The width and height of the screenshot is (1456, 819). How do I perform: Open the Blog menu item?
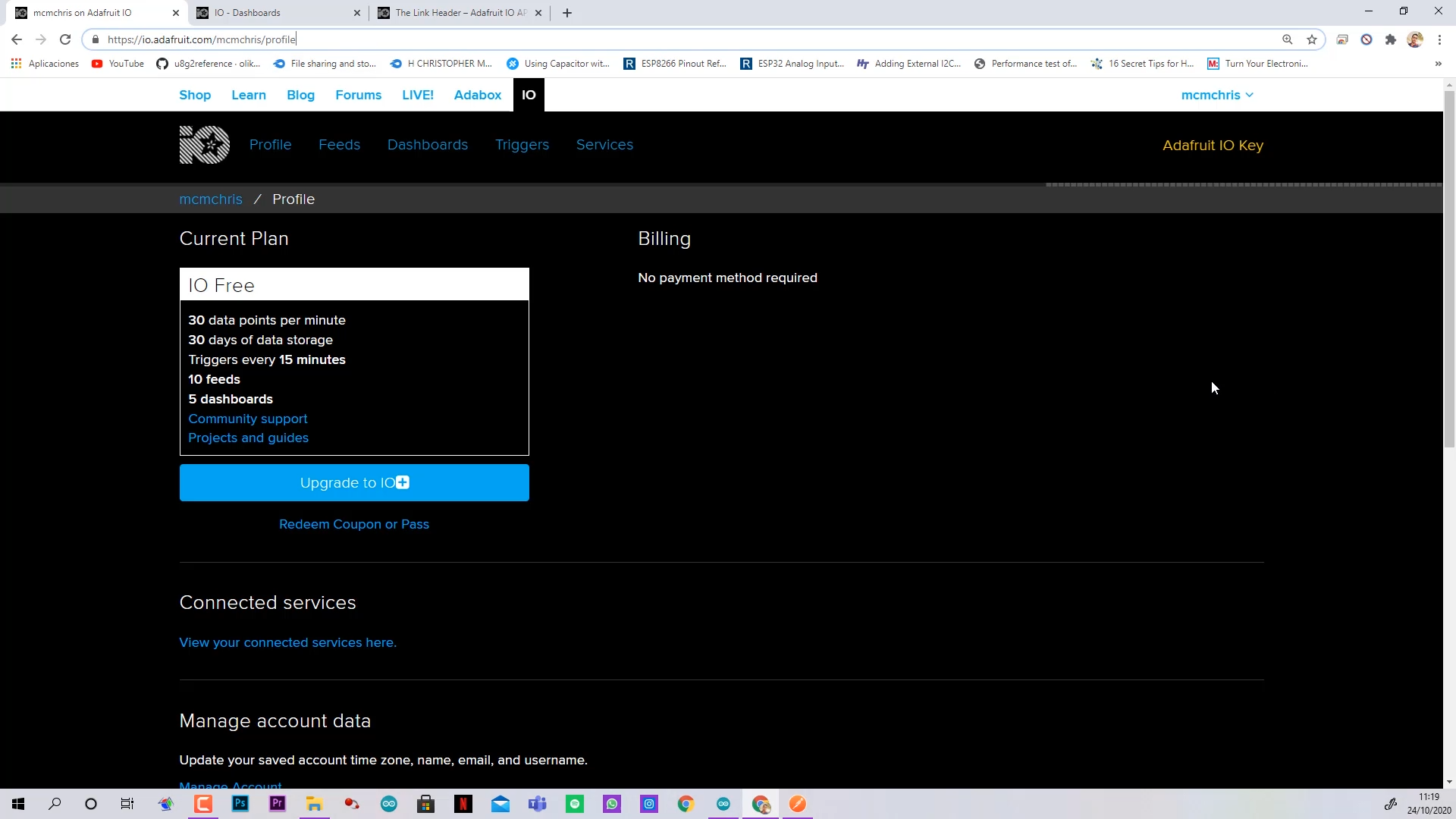pos(300,95)
